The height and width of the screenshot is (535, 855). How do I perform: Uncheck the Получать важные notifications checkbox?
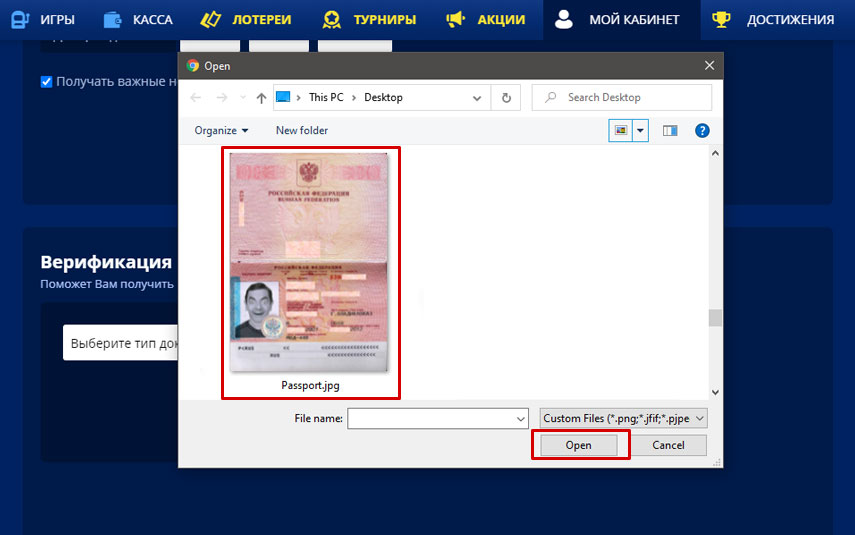(x=46, y=82)
